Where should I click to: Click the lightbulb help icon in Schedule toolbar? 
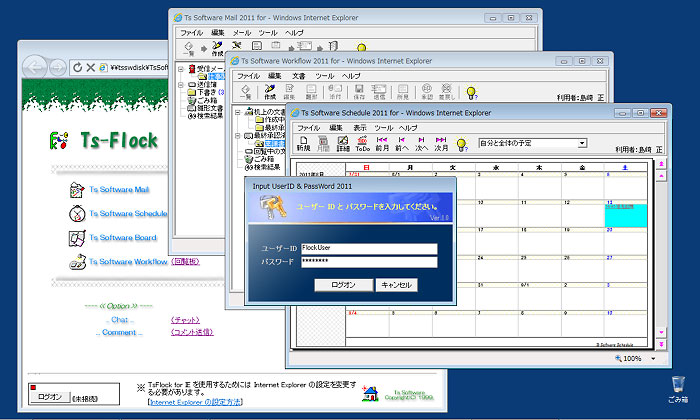tap(462, 145)
